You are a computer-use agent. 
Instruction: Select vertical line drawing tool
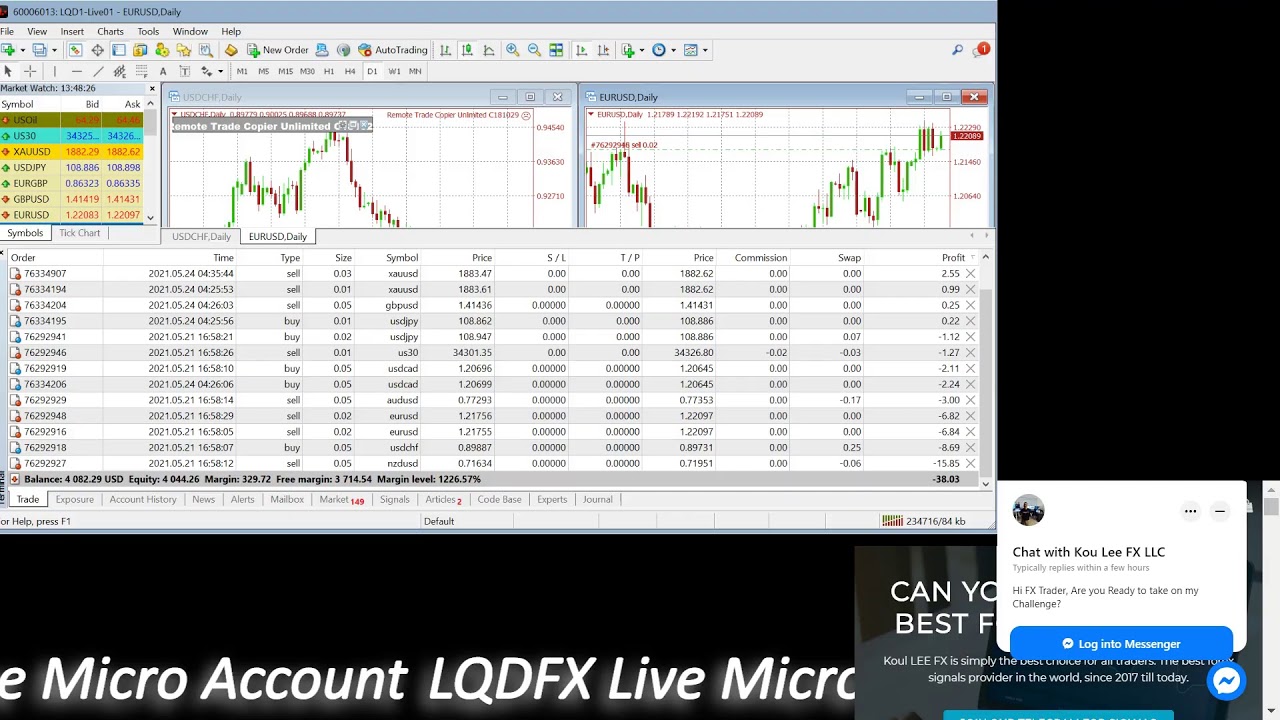(x=54, y=71)
